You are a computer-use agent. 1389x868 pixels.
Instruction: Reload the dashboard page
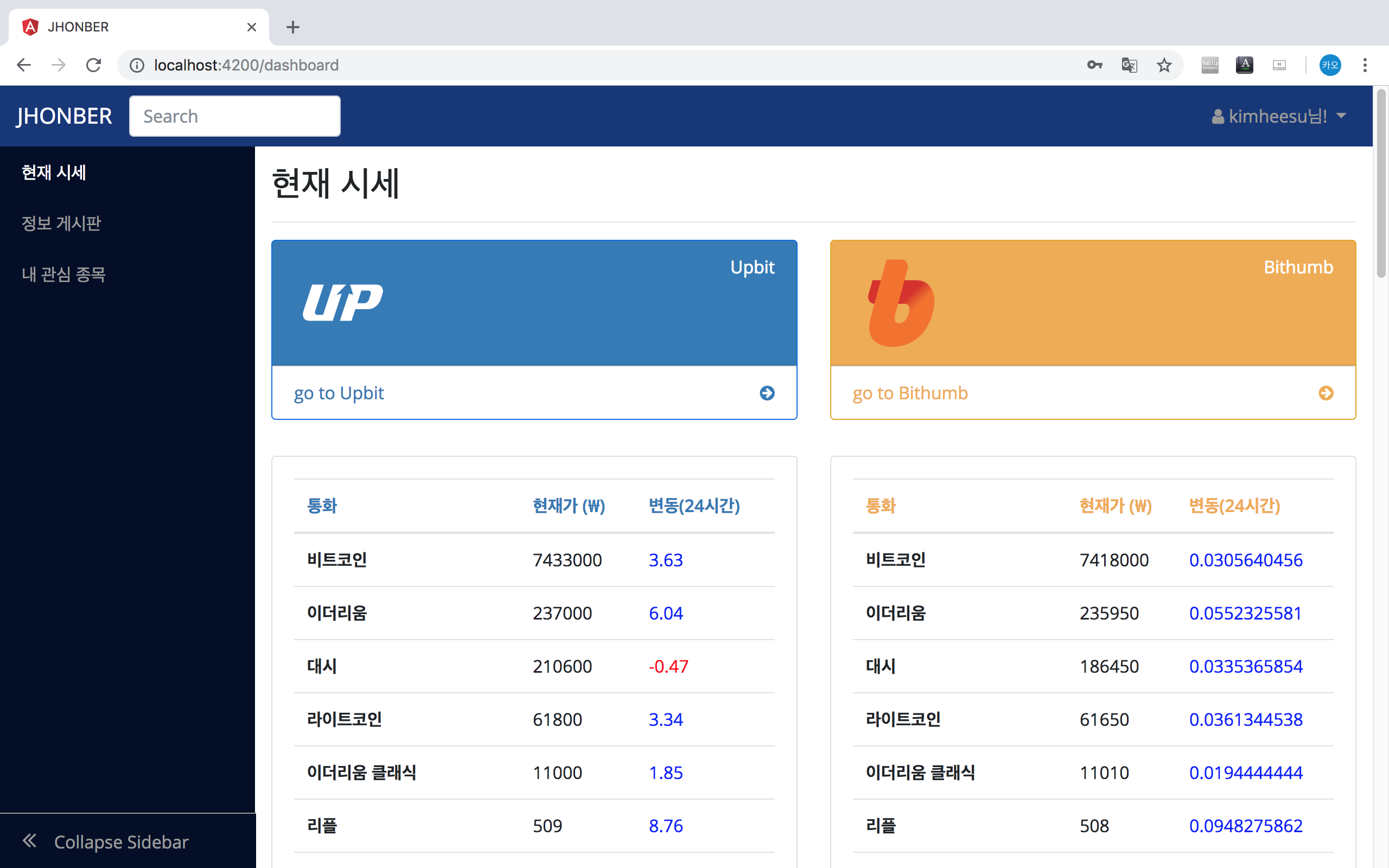click(93, 65)
